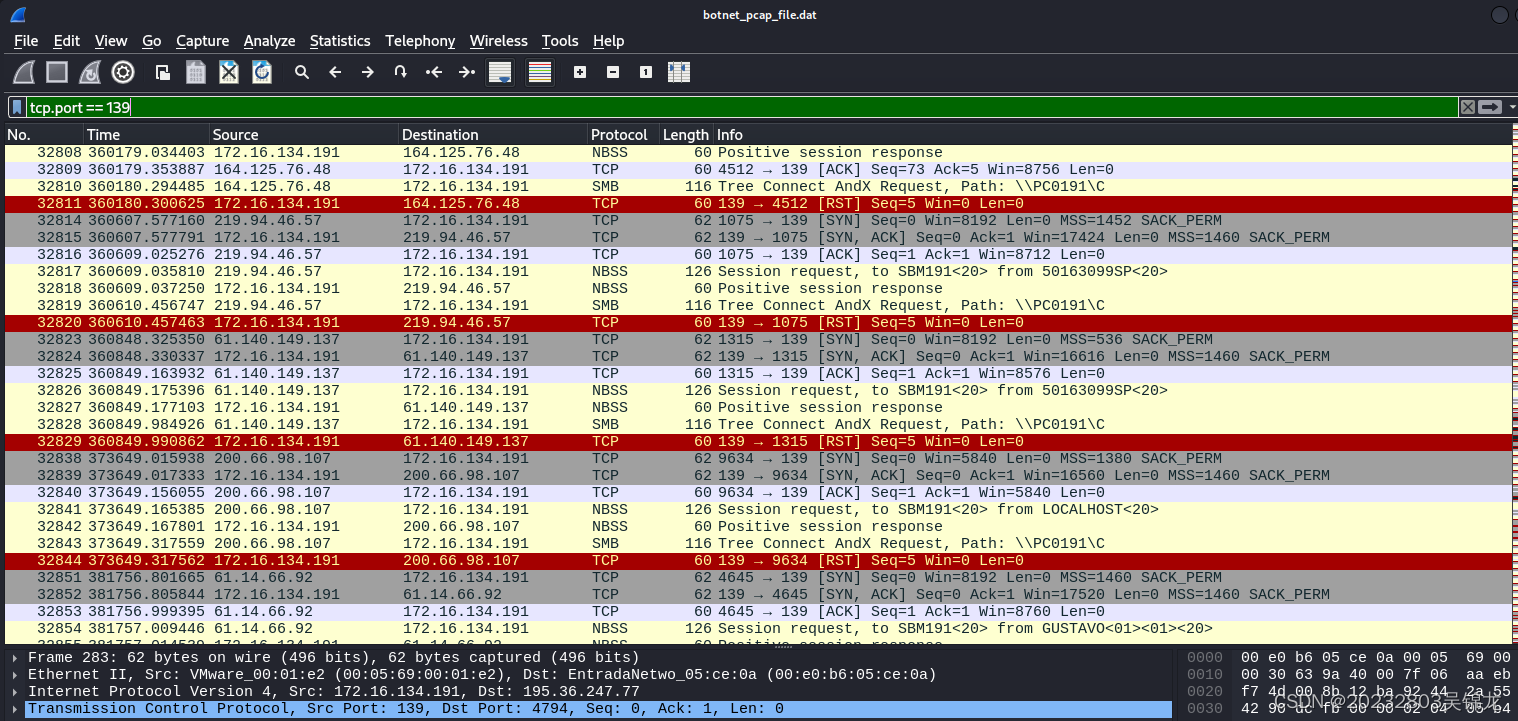
Task: Select packet 32820 RST row
Action: tap(758, 323)
